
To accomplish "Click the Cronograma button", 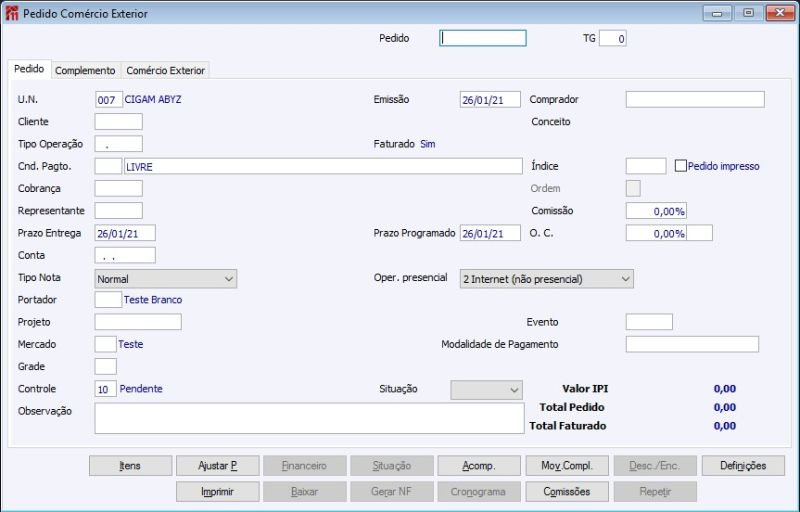I will click(479, 492).
